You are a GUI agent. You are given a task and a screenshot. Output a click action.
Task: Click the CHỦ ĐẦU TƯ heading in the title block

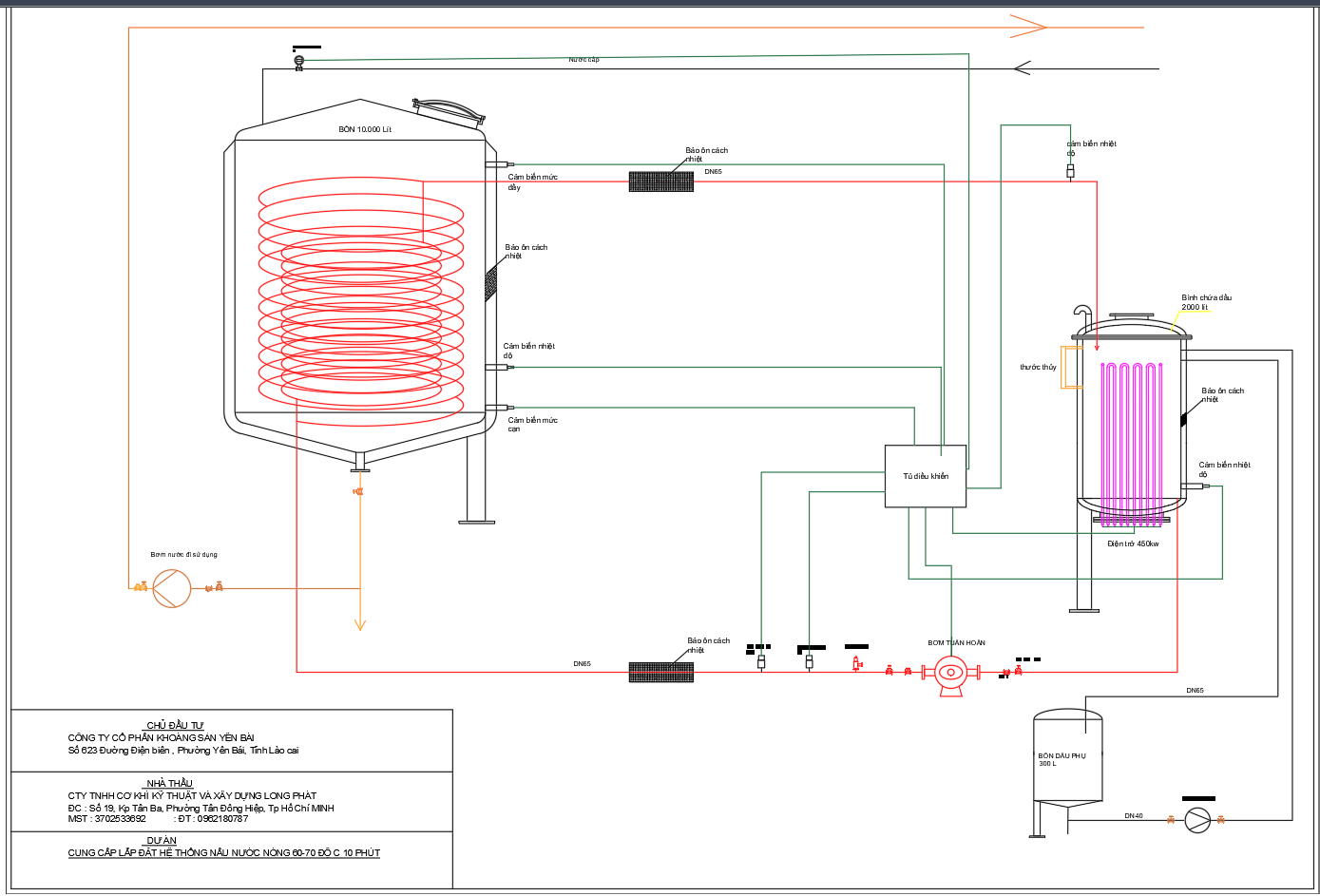click(x=175, y=725)
